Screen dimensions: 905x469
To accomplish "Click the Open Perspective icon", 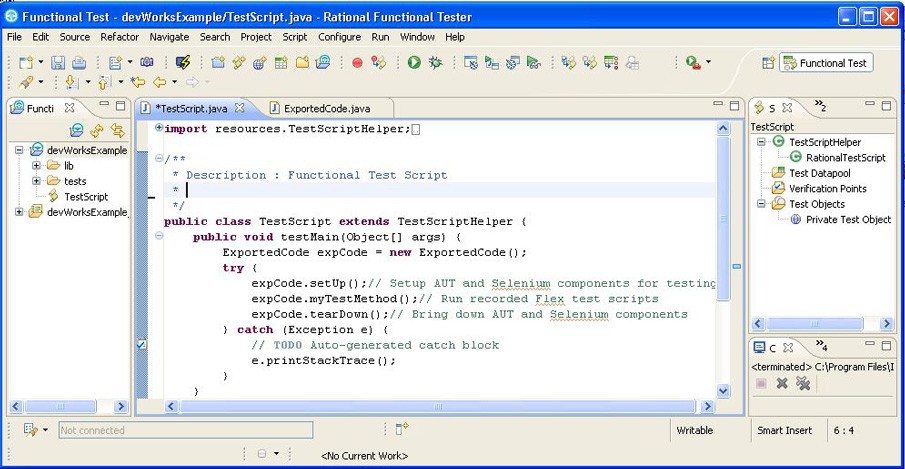I will (x=768, y=63).
